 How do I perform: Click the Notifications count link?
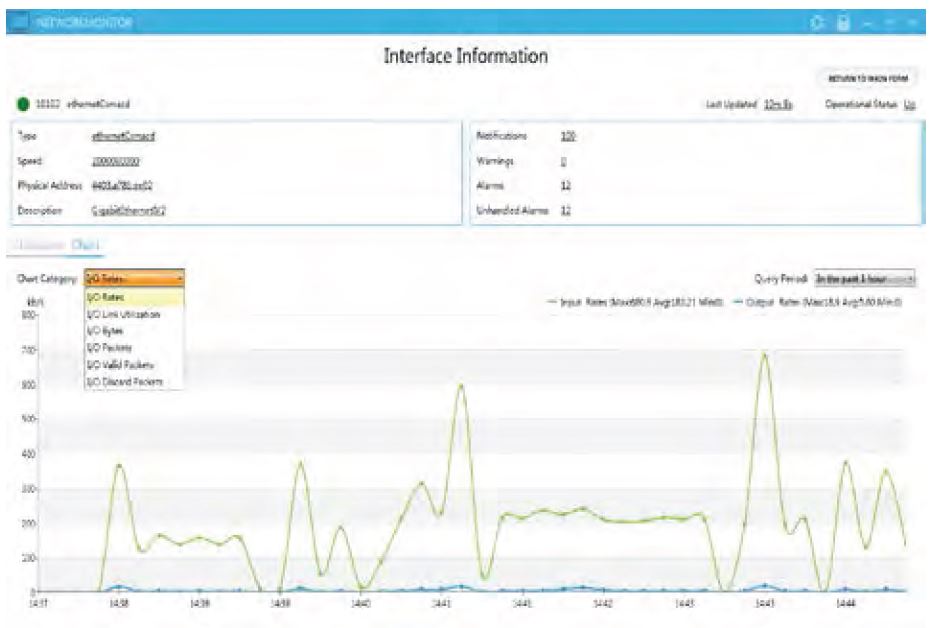point(568,135)
